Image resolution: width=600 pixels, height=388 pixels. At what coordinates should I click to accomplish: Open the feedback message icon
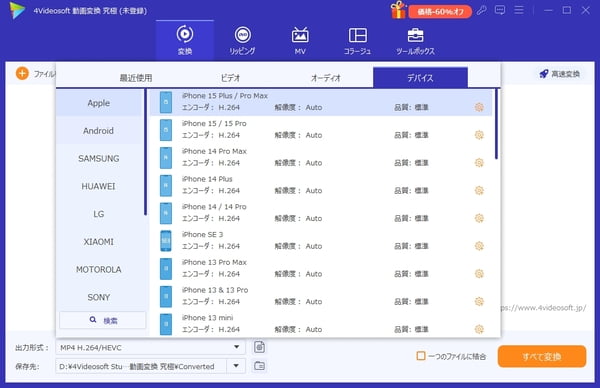(500, 10)
